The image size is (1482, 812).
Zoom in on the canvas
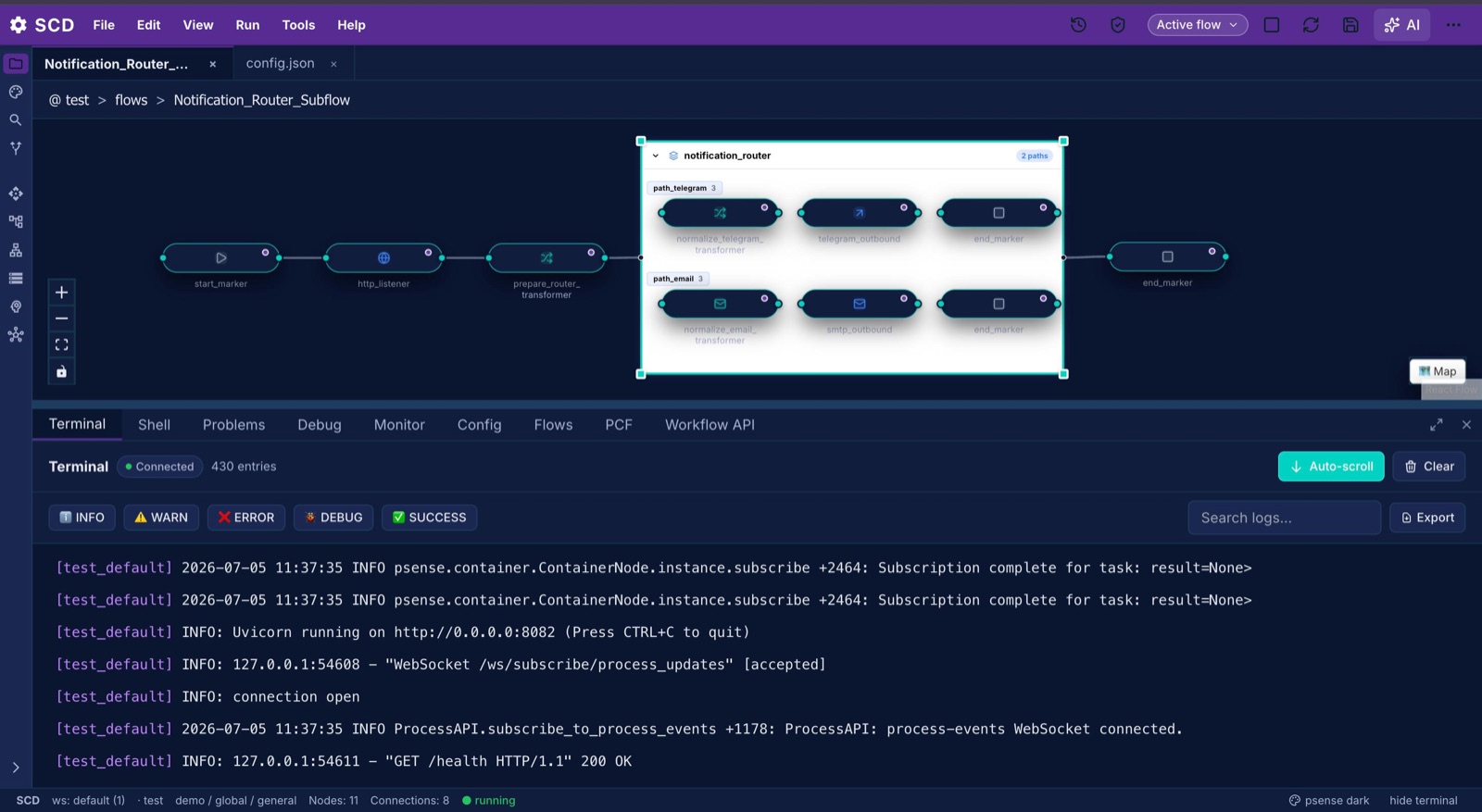(x=61, y=293)
